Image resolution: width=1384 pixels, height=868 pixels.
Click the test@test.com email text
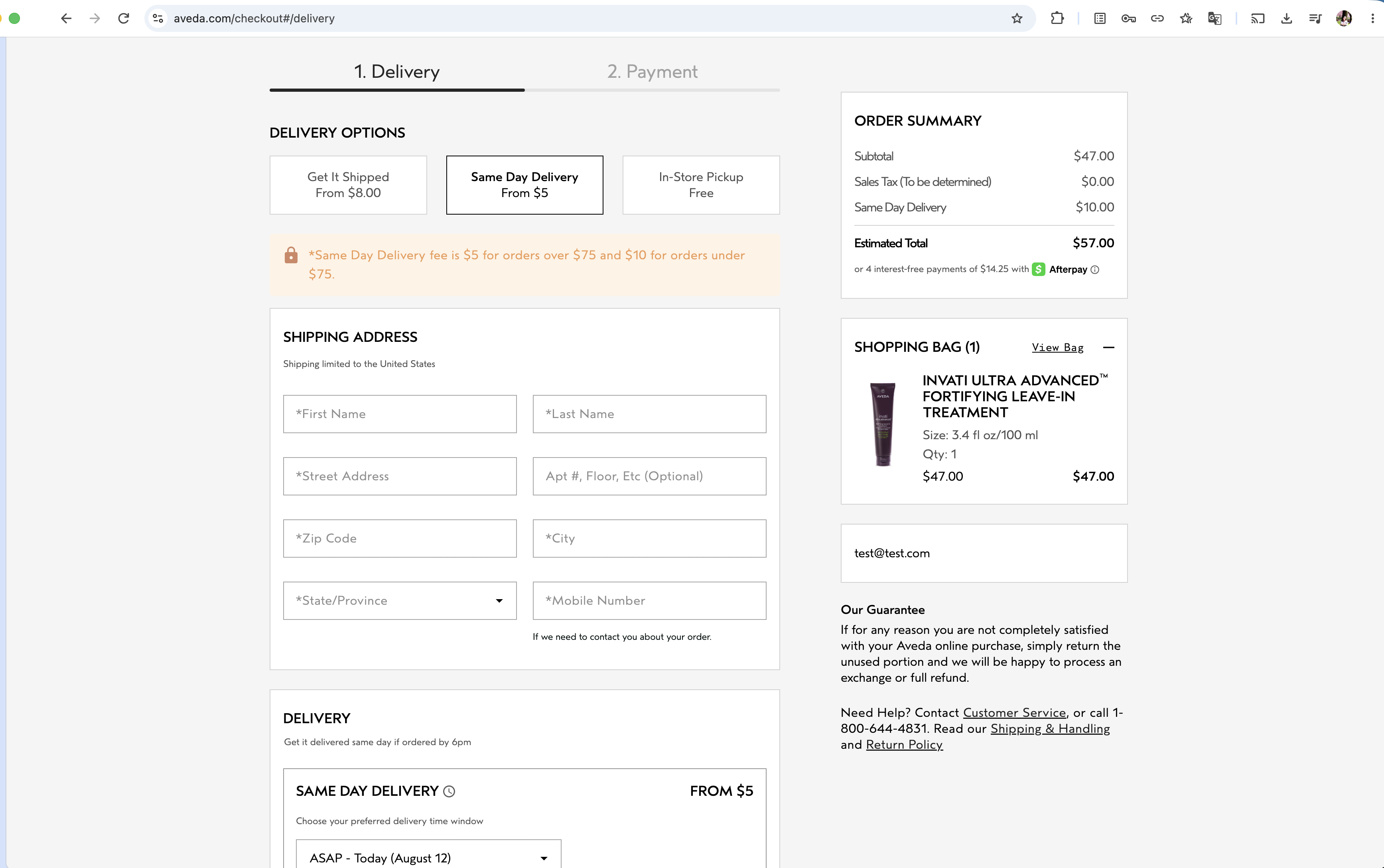pyautogui.click(x=891, y=553)
